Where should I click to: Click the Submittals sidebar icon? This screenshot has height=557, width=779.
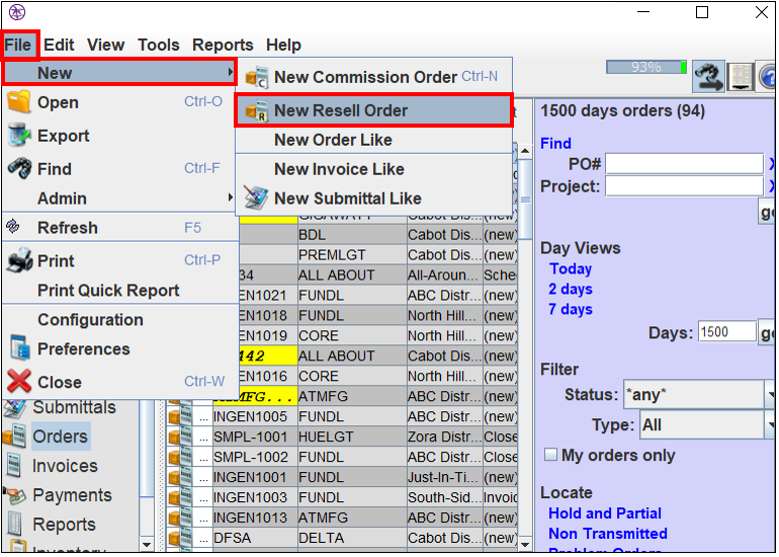[x=14, y=407]
